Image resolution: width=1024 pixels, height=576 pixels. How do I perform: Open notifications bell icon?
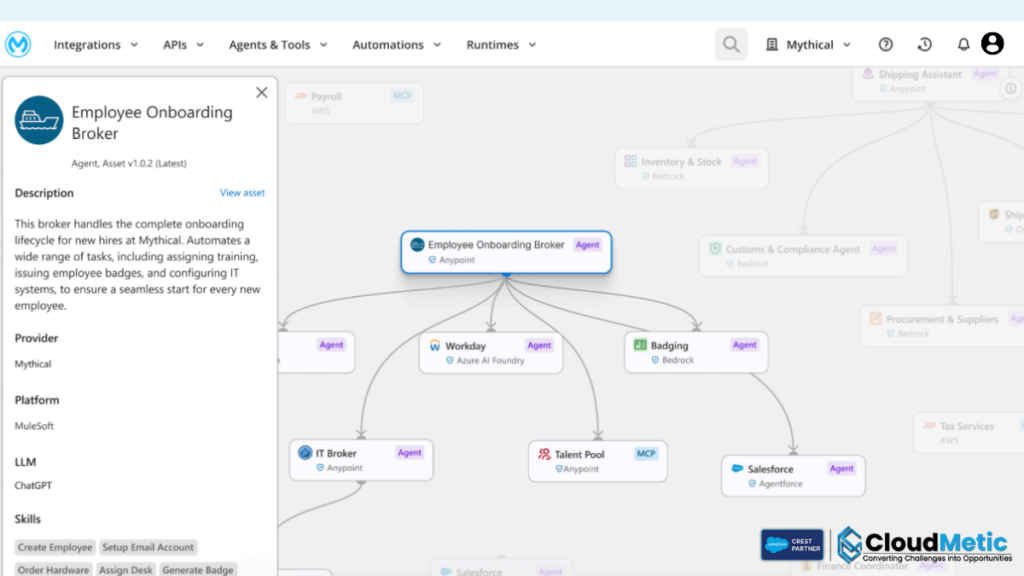(x=963, y=44)
